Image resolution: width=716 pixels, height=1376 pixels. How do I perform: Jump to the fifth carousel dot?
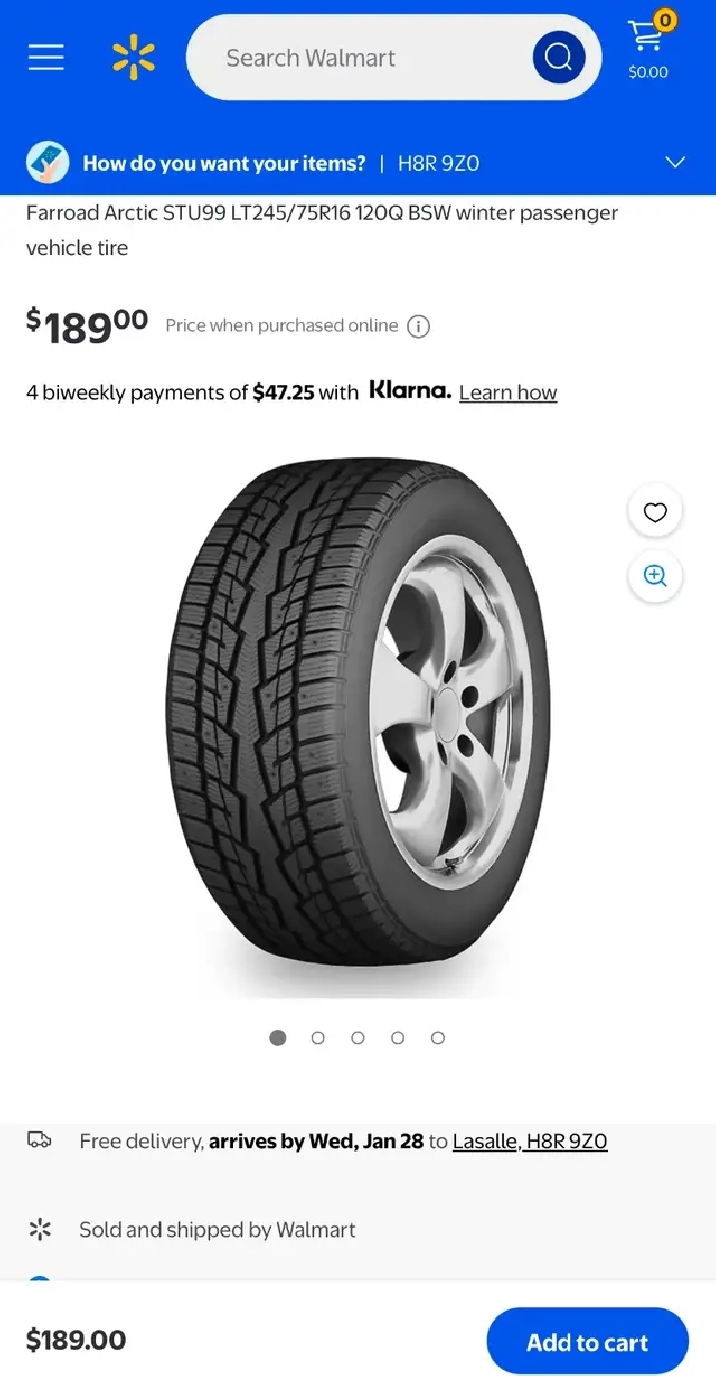point(438,1038)
